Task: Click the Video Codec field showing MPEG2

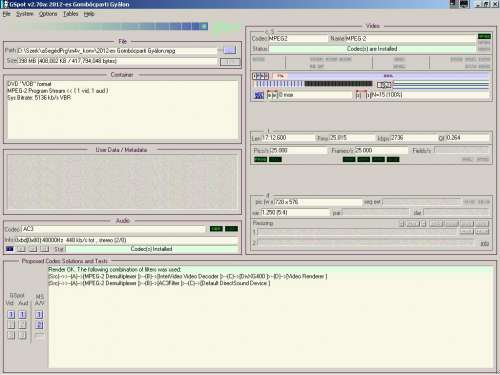Action: pos(298,38)
